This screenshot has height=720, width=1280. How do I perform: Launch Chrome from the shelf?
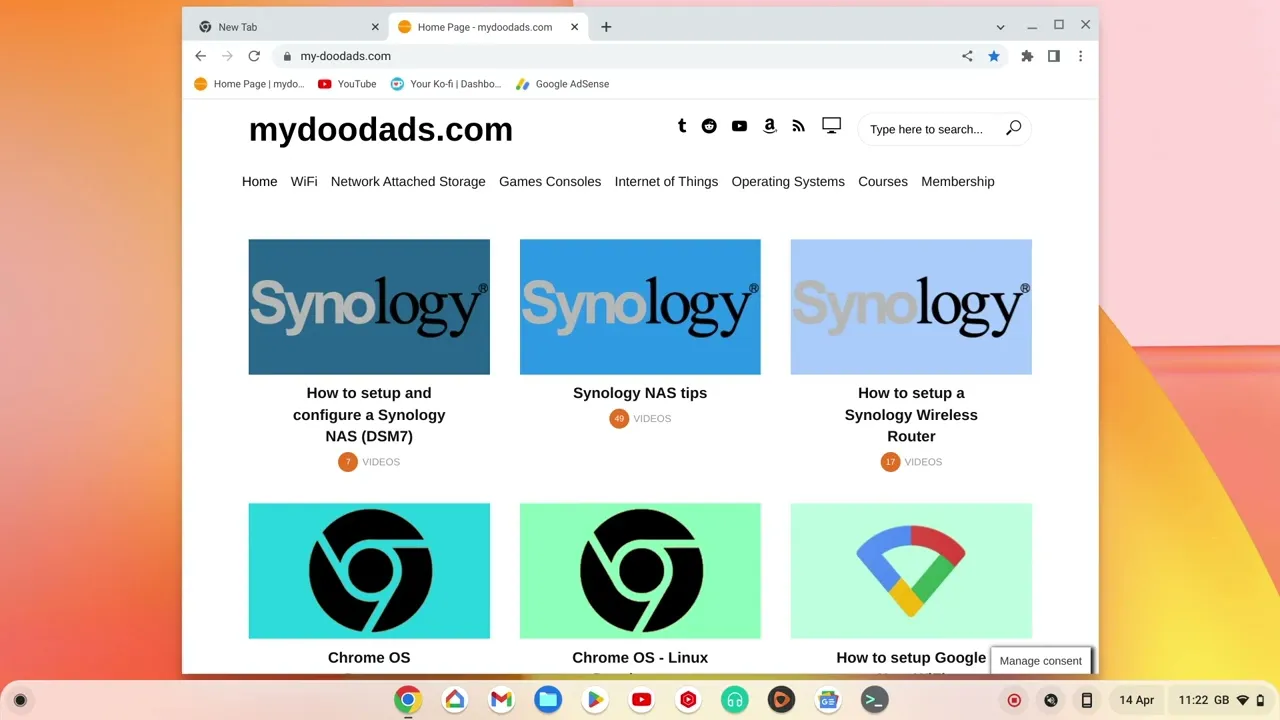click(x=407, y=700)
